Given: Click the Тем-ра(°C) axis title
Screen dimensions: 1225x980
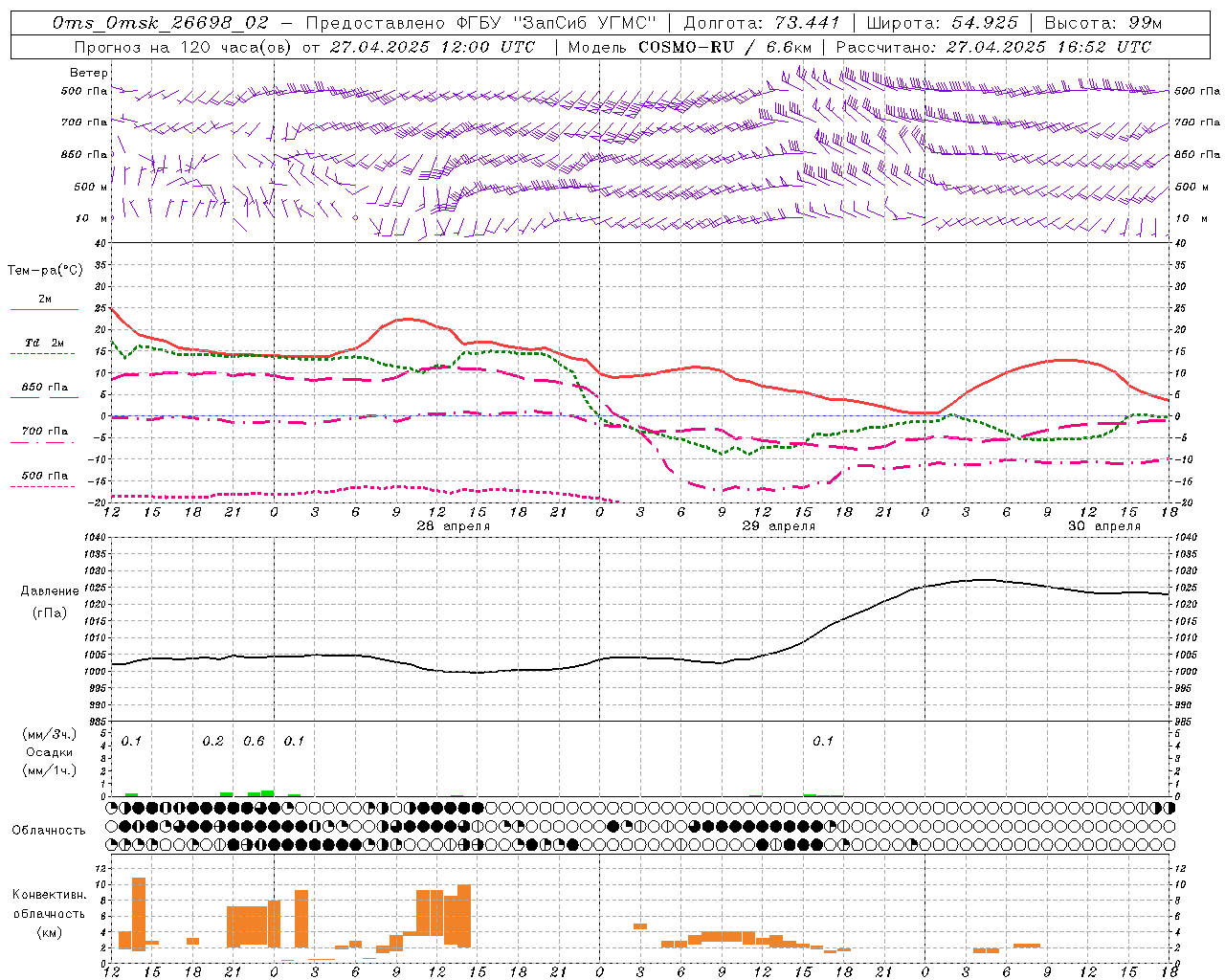Looking at the screenshot, I should coord(45,271).
